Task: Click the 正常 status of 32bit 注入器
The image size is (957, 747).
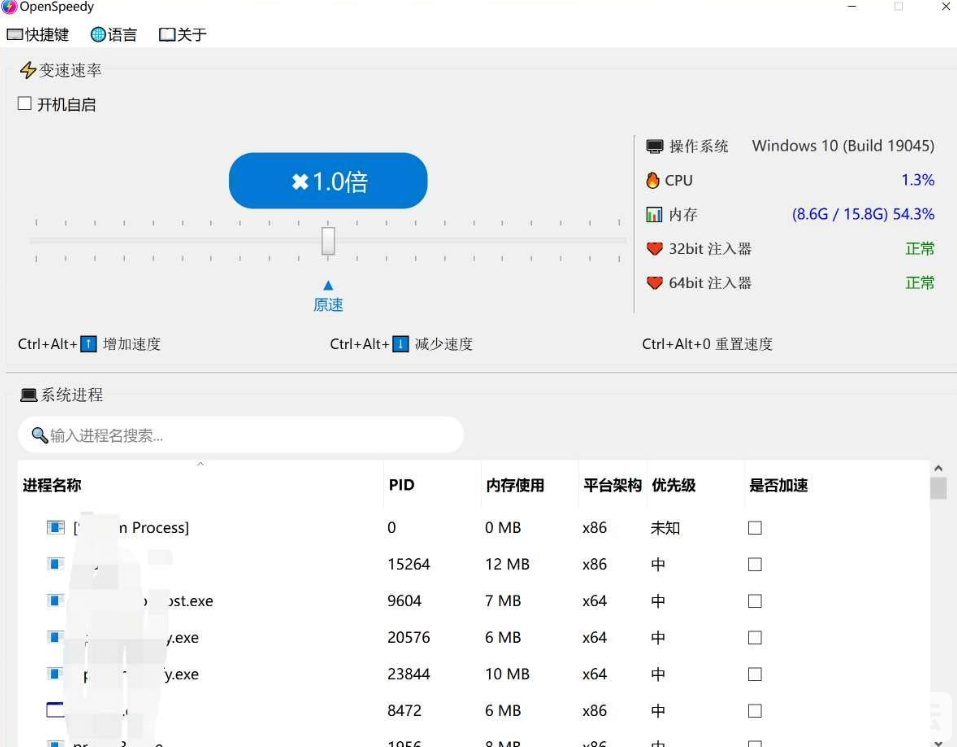Action: coord(920,248)
